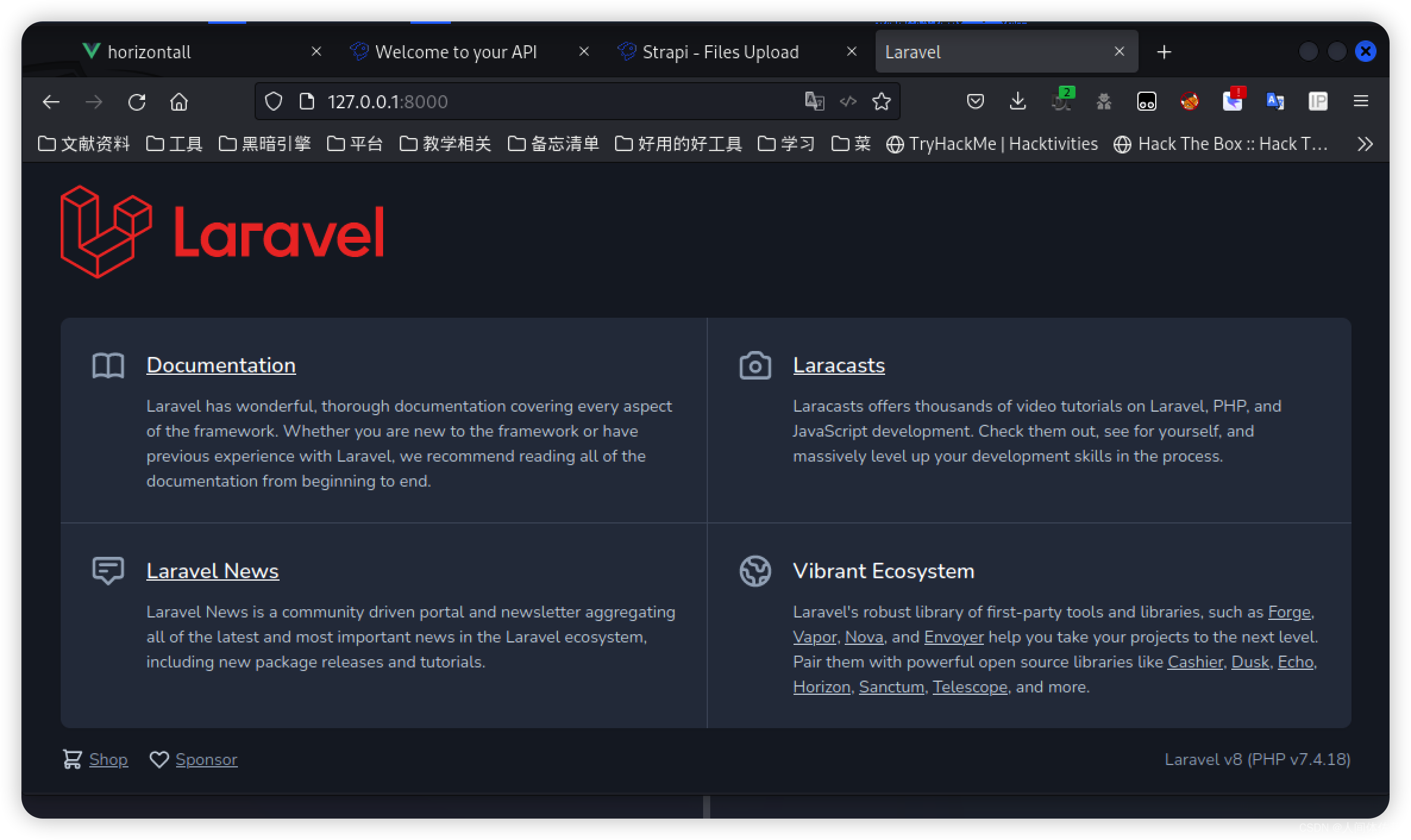The width and height of the screenshot is (1411, 840).
Task: Open the Shop link
Action: [108, 760]
